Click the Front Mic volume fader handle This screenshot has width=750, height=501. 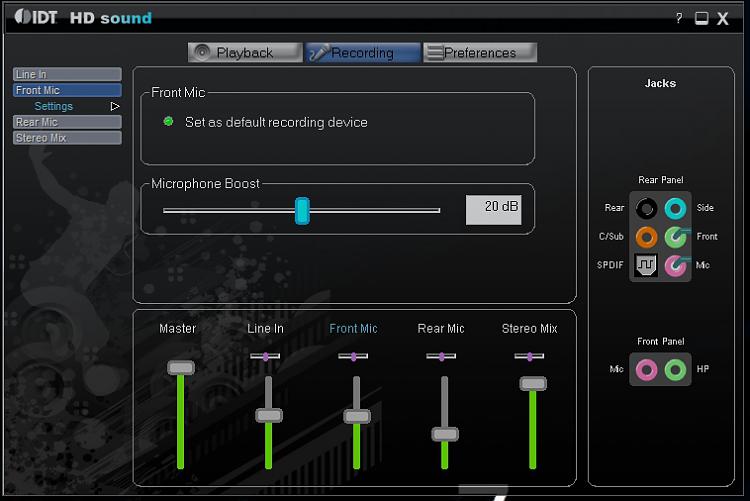coord(357,416)
